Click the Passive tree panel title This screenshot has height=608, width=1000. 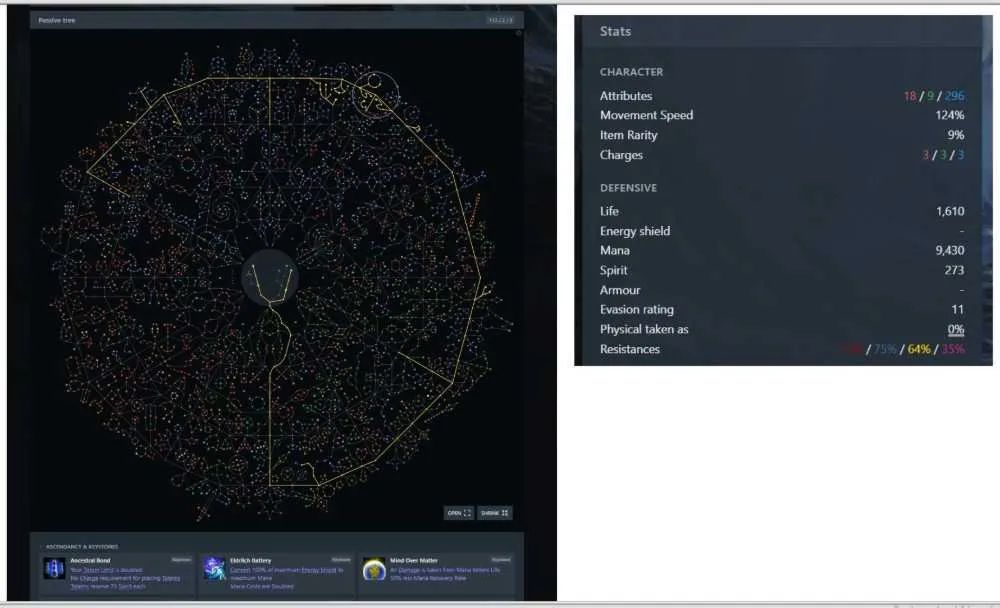(x=57, y=20)
